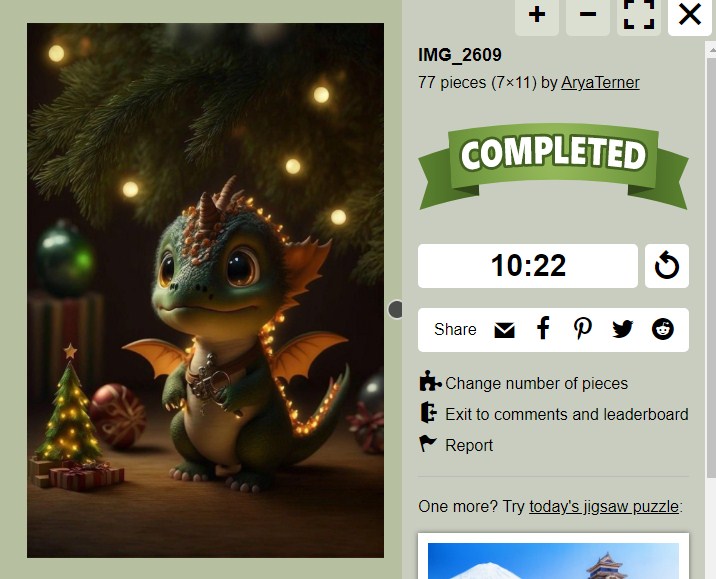Click the puzzle piece icon

click(430, 381)
